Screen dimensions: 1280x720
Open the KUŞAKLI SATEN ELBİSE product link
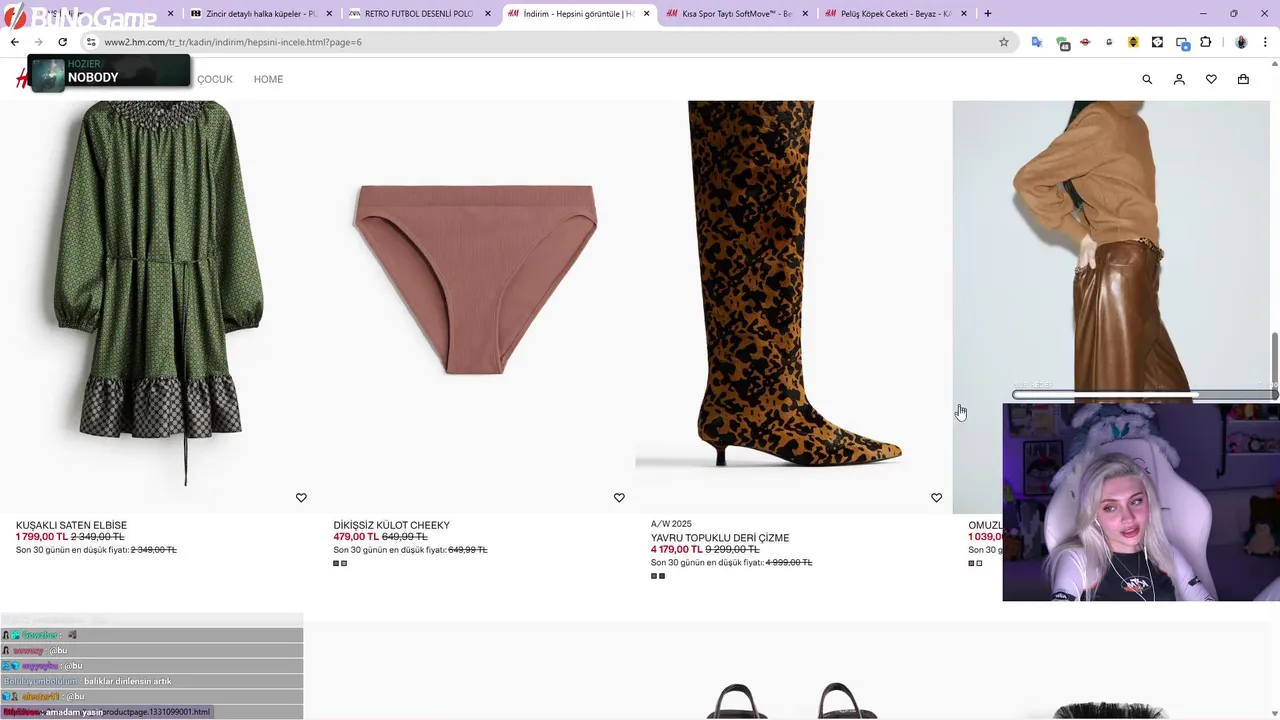click(x=71, y=525)
